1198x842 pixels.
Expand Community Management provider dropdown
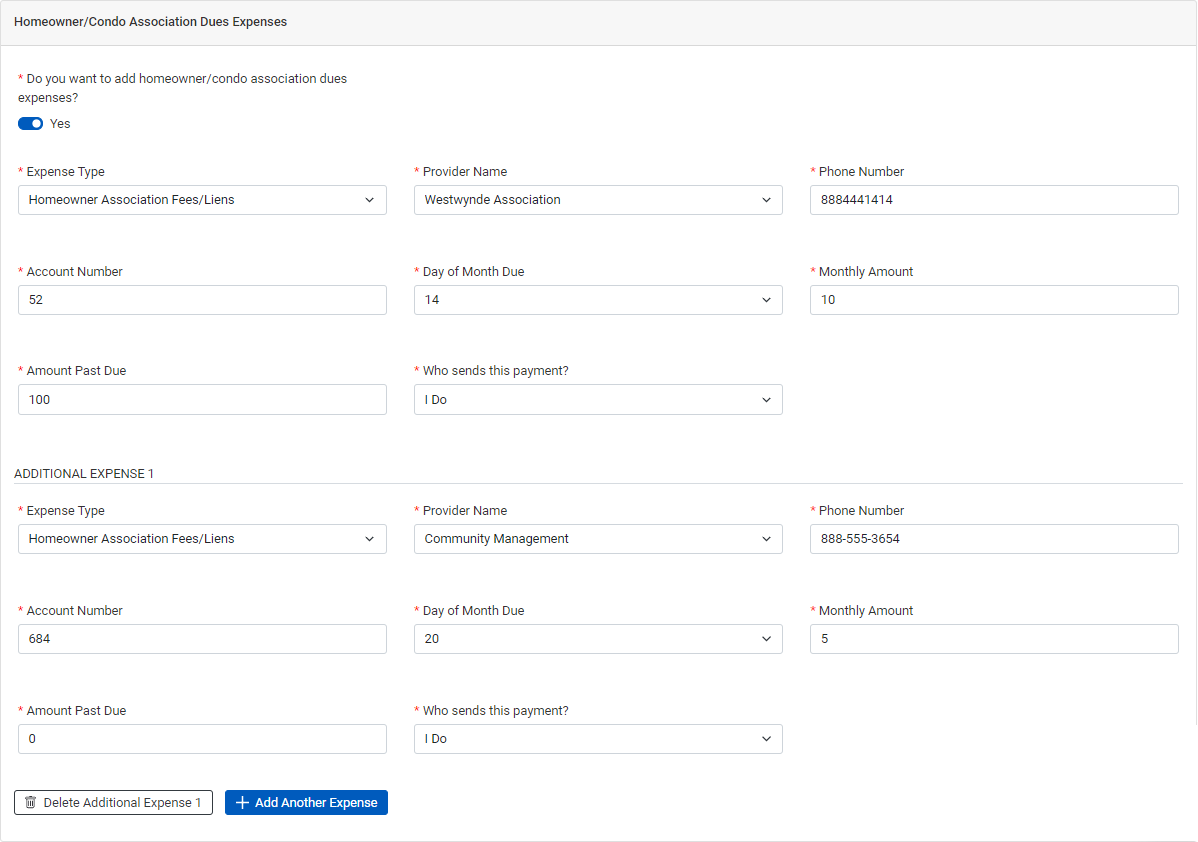click(x=598, y=539)
